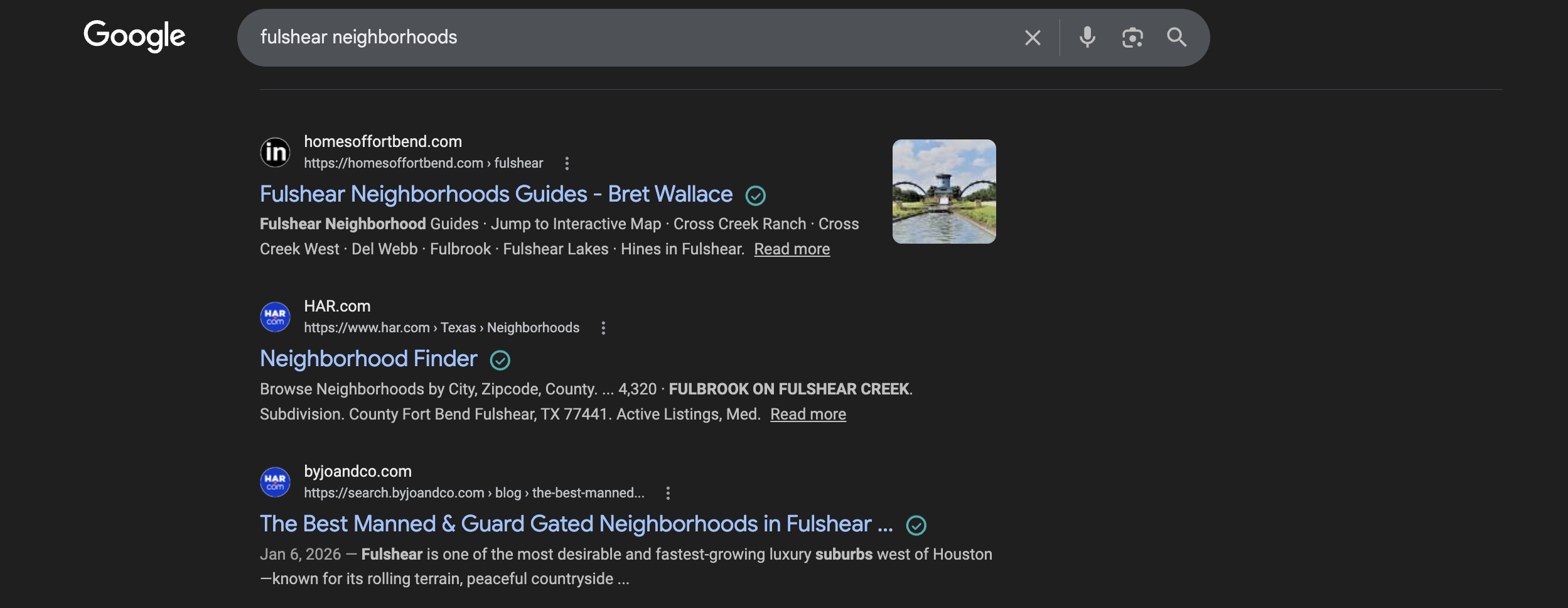Click the Google logo
This screenshot has width=1568, height=608.
coord(134,36)
